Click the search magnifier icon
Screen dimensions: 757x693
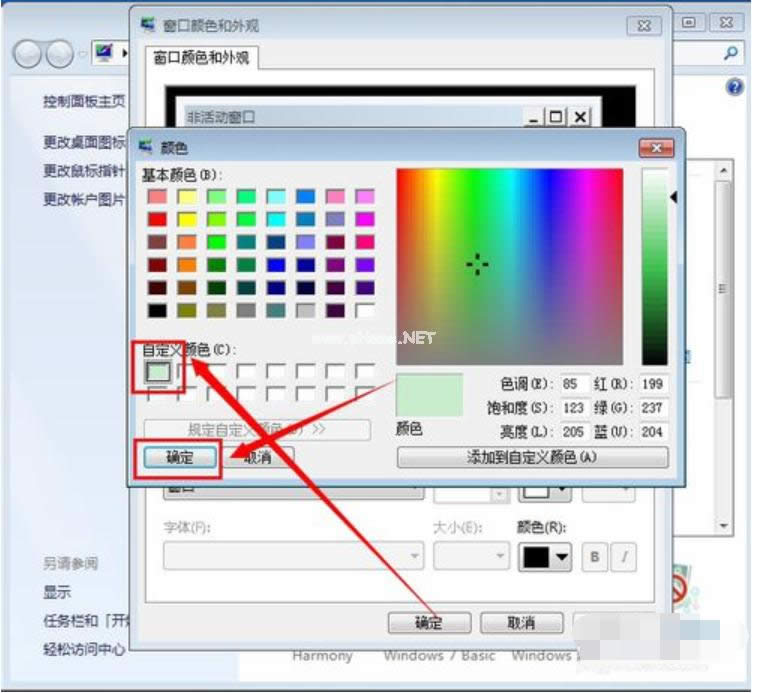(x=732, y=53)
